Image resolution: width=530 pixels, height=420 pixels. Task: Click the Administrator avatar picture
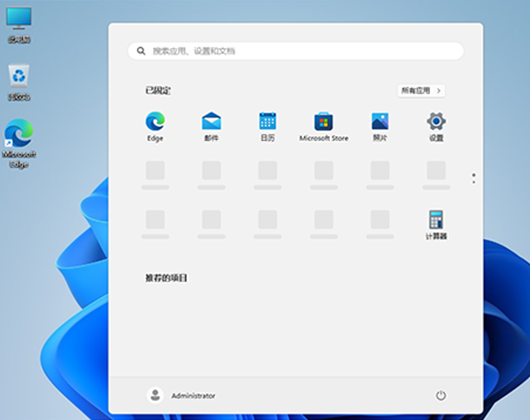[155, 395]
